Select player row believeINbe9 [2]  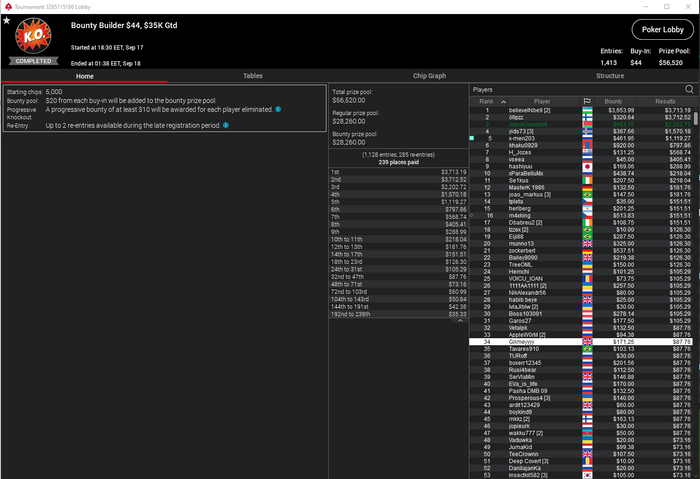pyautogui.click(x=581, y=110)
